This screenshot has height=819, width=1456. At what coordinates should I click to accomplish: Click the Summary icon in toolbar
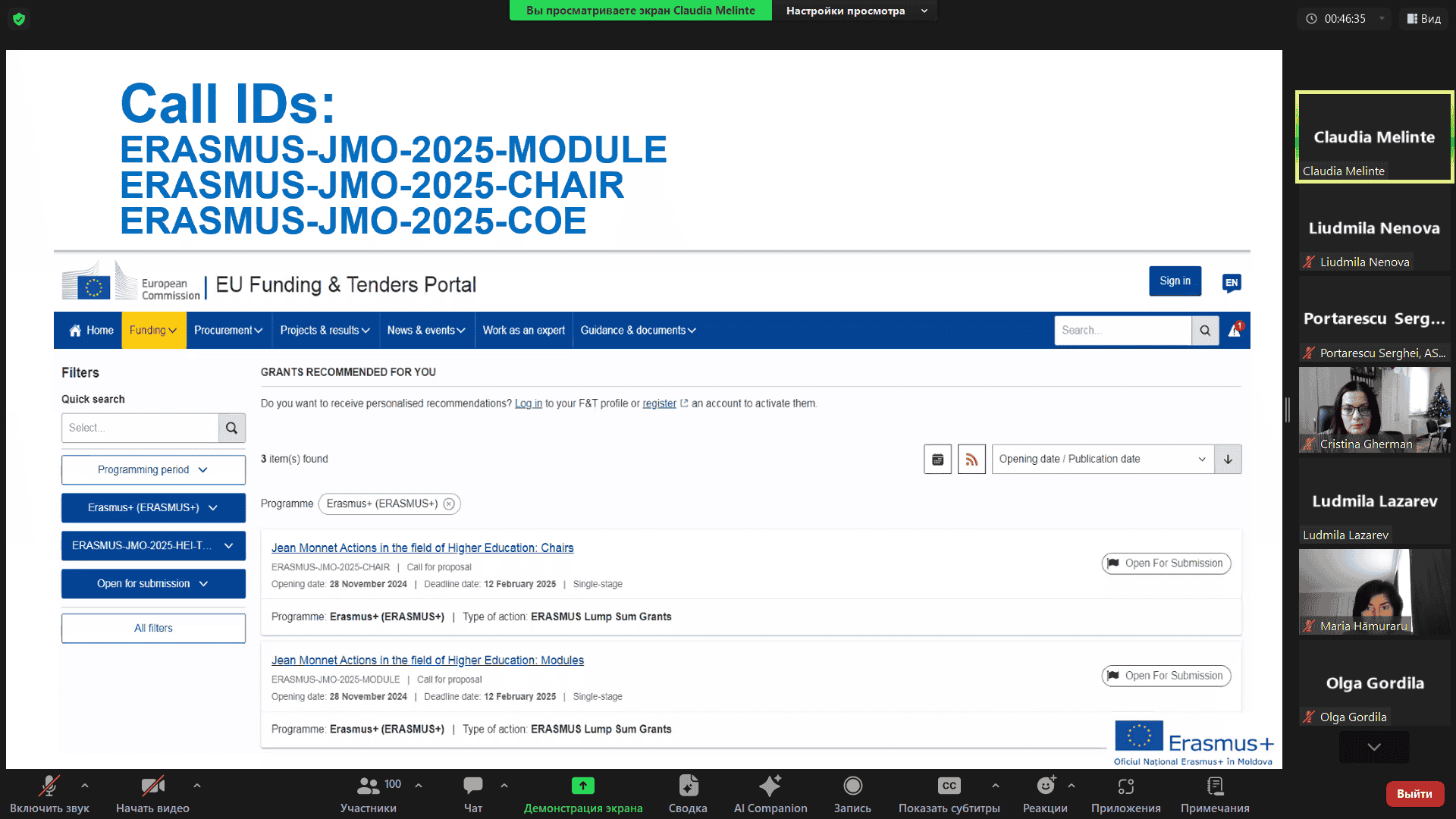(x=688, y=786)
